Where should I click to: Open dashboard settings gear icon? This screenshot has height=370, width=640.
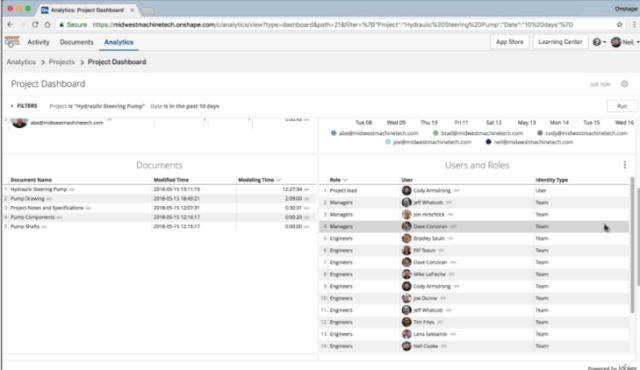pyautogui.click(x=624, y=84)
